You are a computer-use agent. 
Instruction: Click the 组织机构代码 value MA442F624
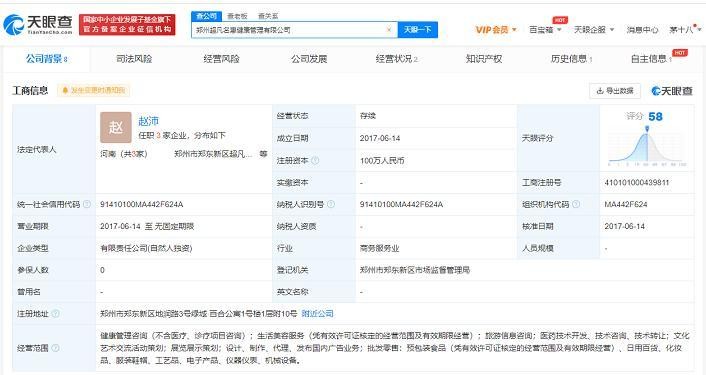(626, 204)
